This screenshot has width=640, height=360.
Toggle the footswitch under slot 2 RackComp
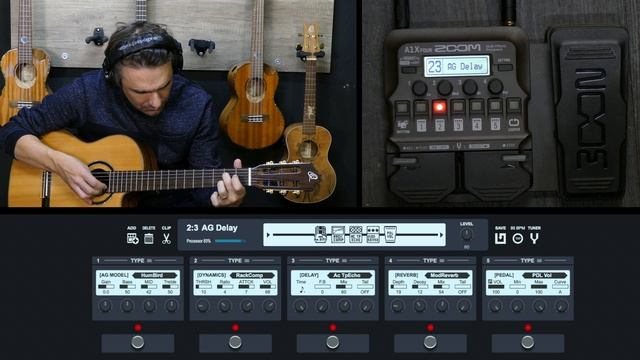pos(235,342)
